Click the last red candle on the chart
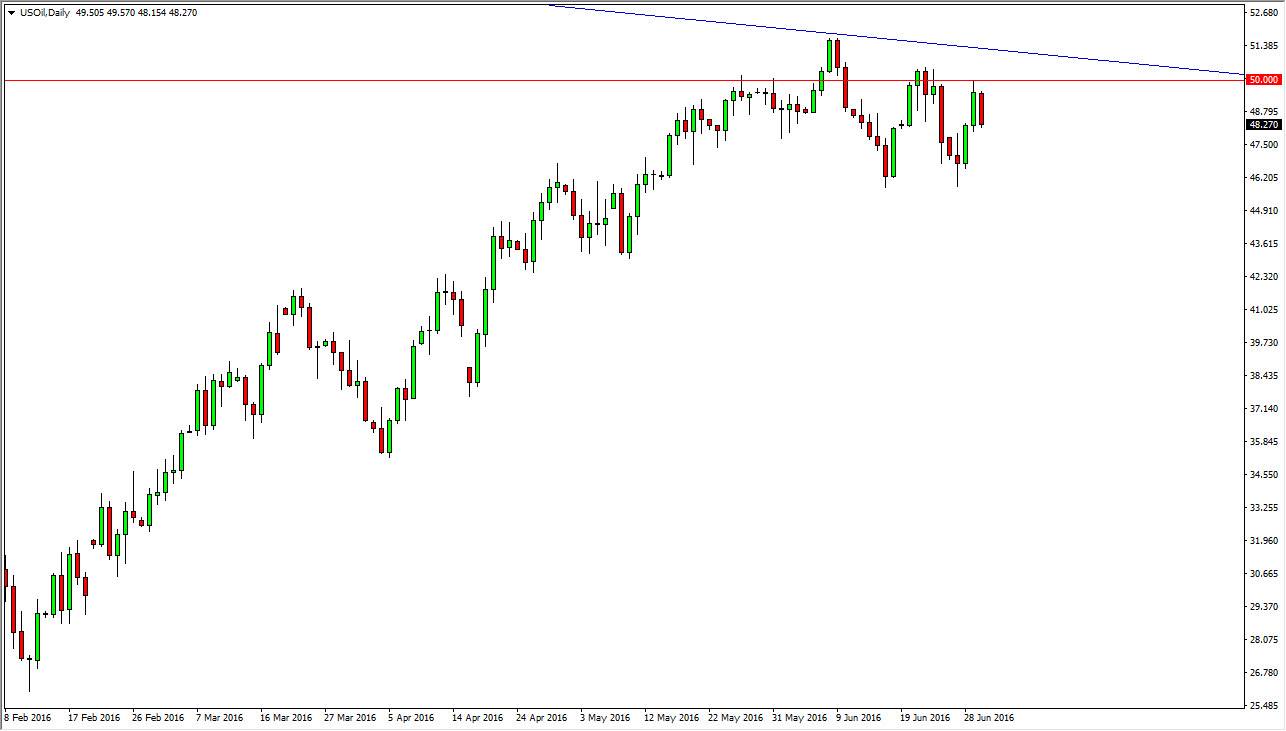Viewport: 1286px width, 731px height. click(982, 109)
